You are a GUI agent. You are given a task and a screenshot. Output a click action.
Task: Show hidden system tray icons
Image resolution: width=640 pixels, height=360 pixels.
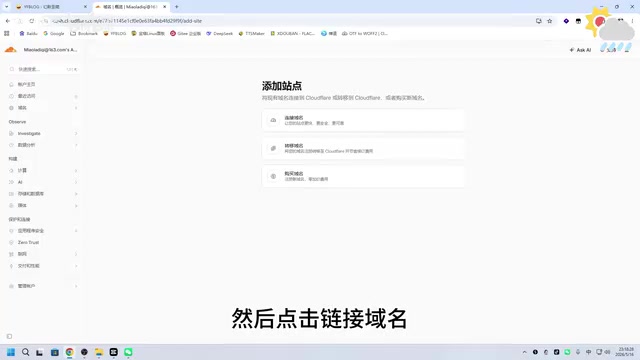pos(524,352)
